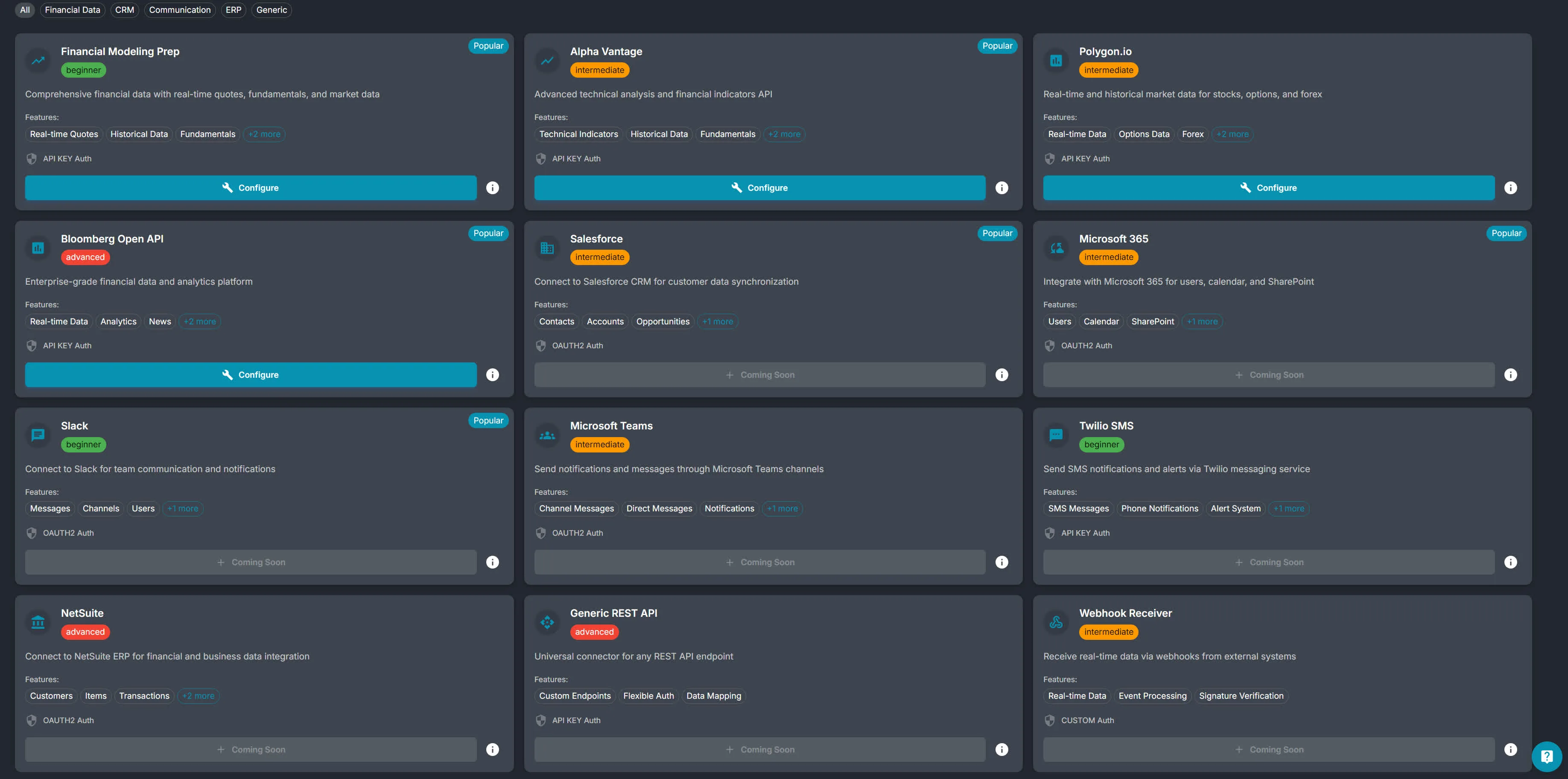Expand +1 more features for Microsoft 365
The width and height of the screenshot is (1568, 779).
point(1202,321)
